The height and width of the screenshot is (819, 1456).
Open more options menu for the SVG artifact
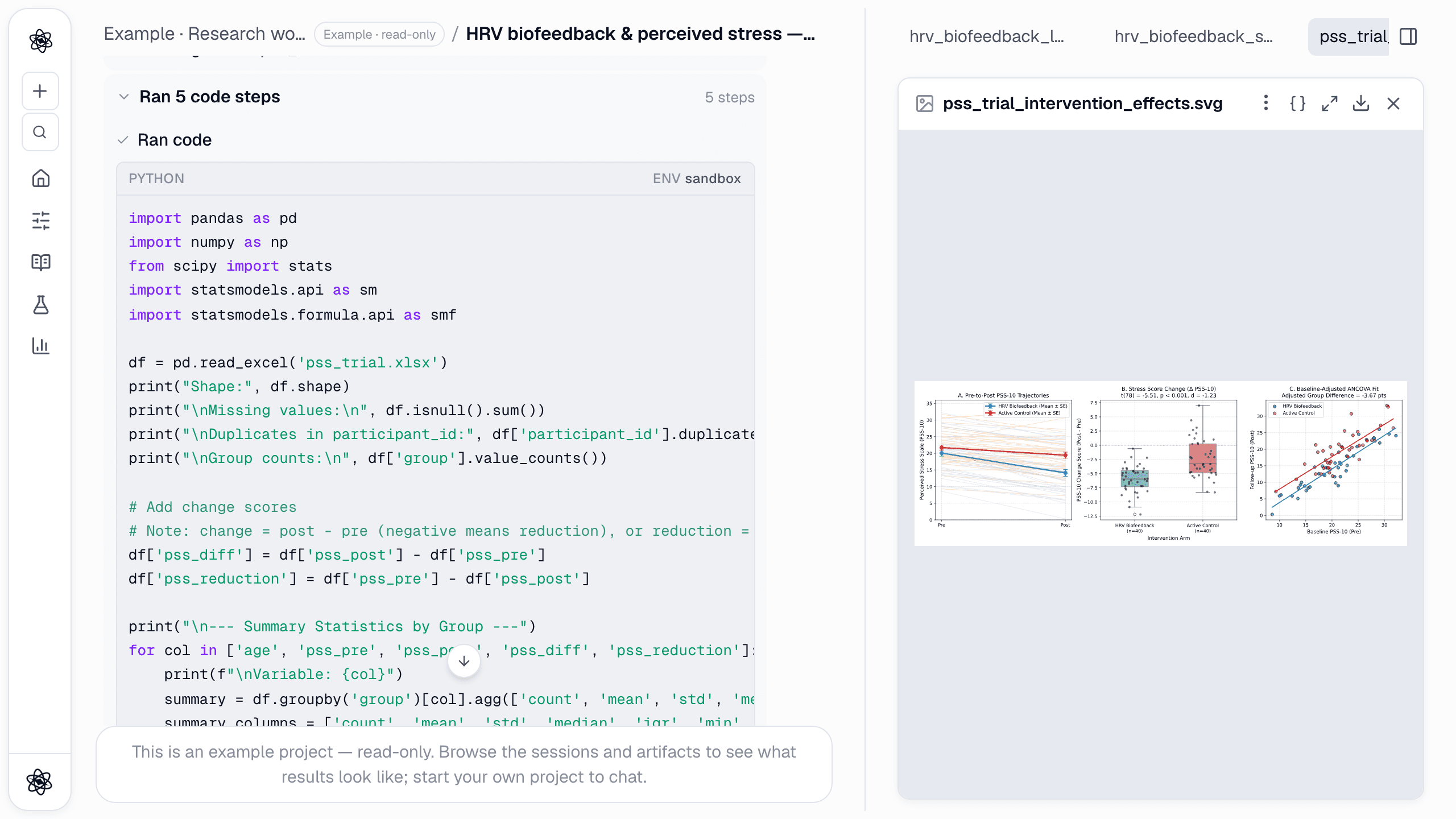click(x=1265, y=103)
